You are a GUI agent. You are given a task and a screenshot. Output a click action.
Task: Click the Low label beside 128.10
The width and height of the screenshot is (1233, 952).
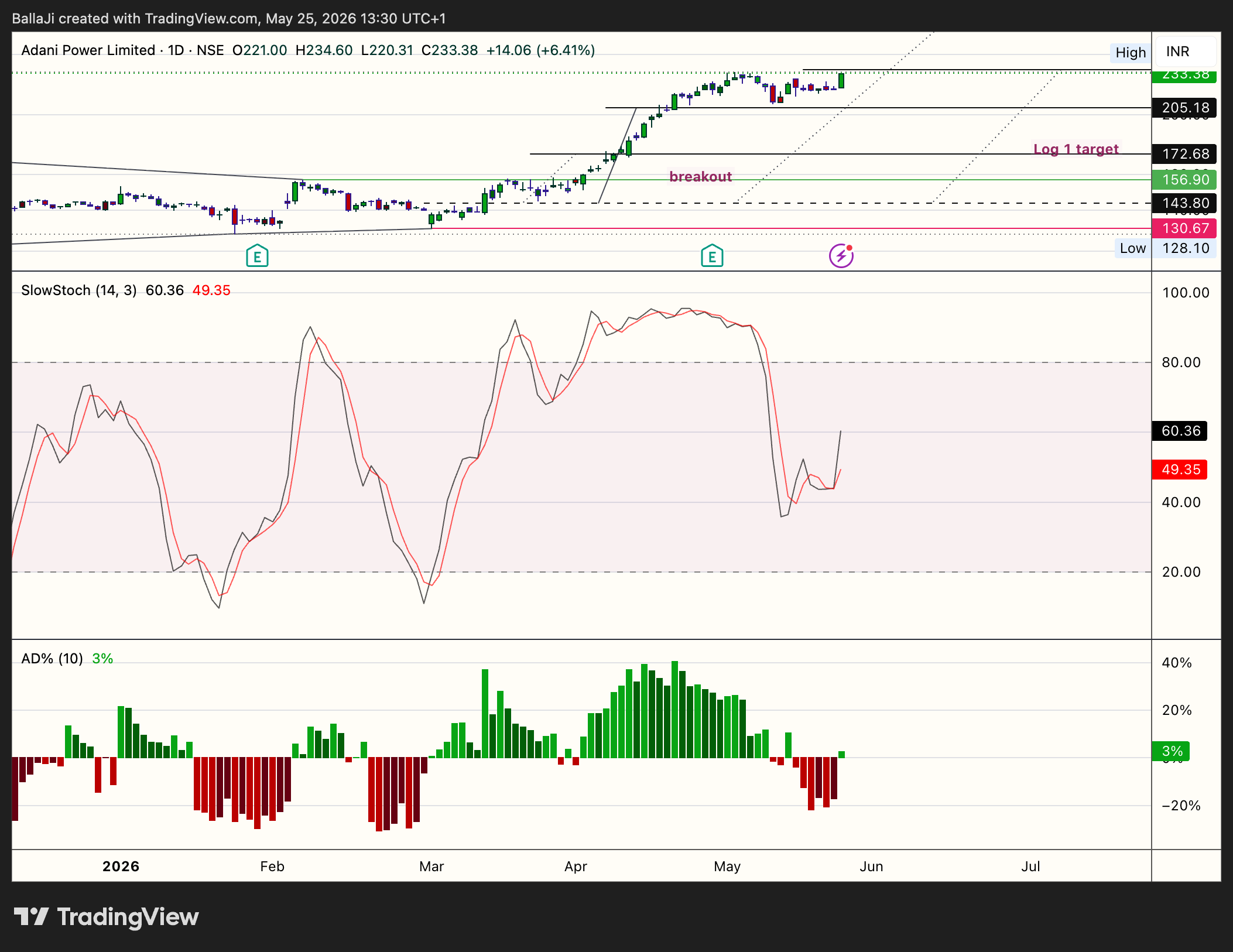1133,248
